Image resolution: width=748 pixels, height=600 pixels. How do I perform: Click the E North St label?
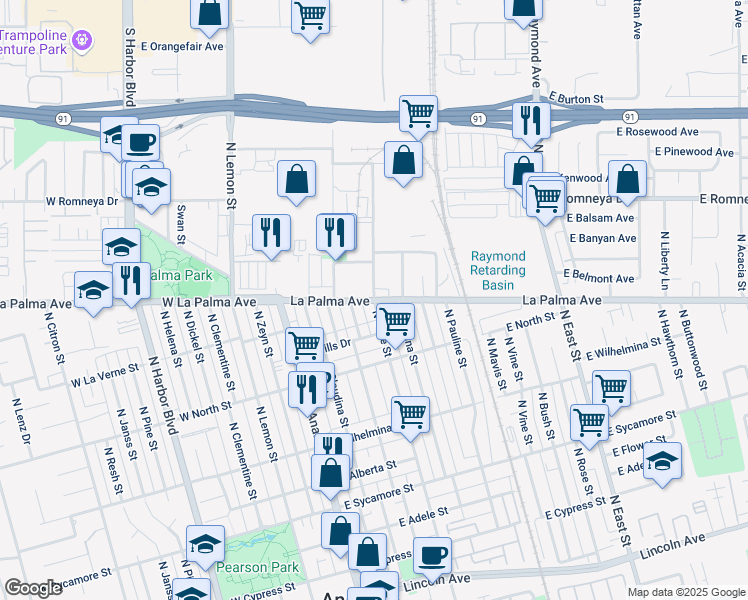click(x=531, y=321)
